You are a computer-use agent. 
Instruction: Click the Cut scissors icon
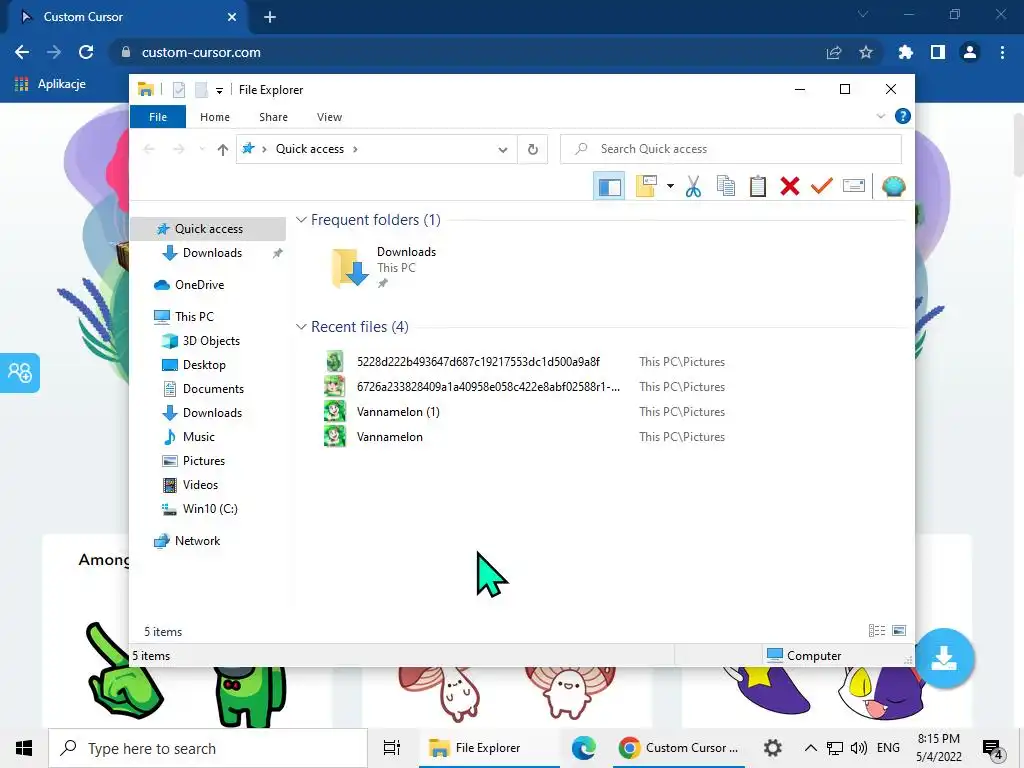[x=693, y=187]
